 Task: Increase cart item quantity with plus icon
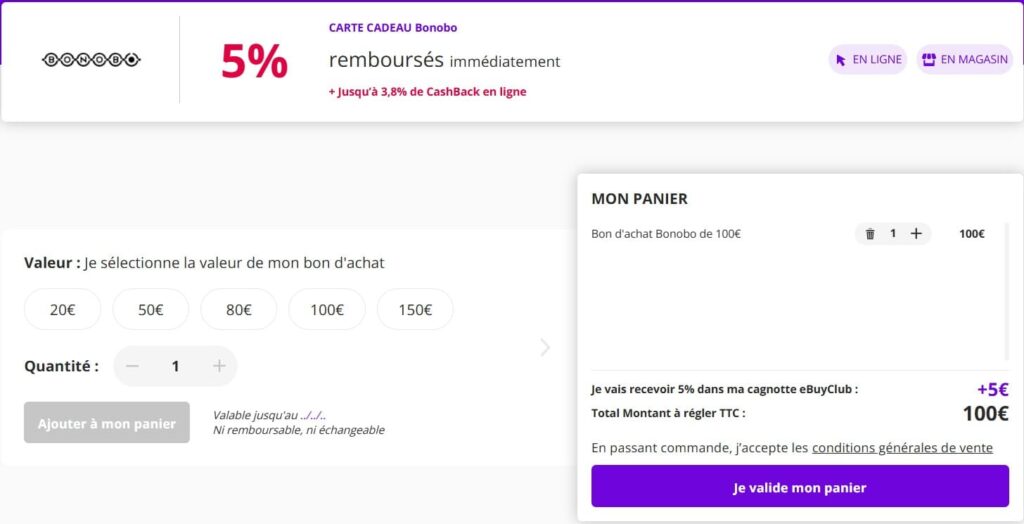point(916,234)
